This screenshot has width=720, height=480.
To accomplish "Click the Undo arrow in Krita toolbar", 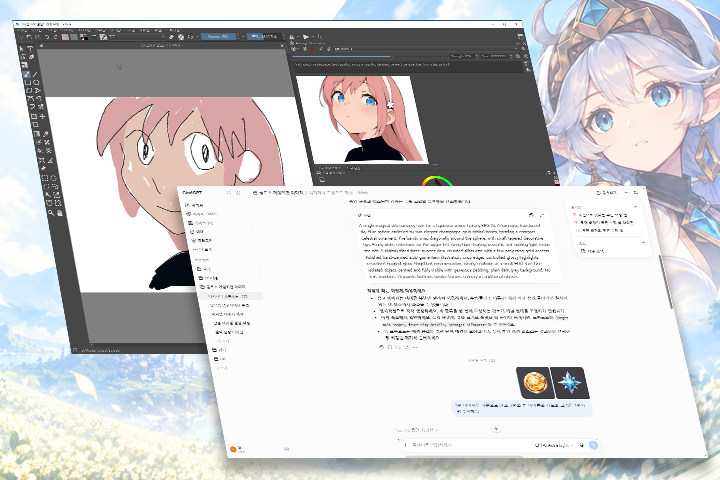I will tap(47, 37).
